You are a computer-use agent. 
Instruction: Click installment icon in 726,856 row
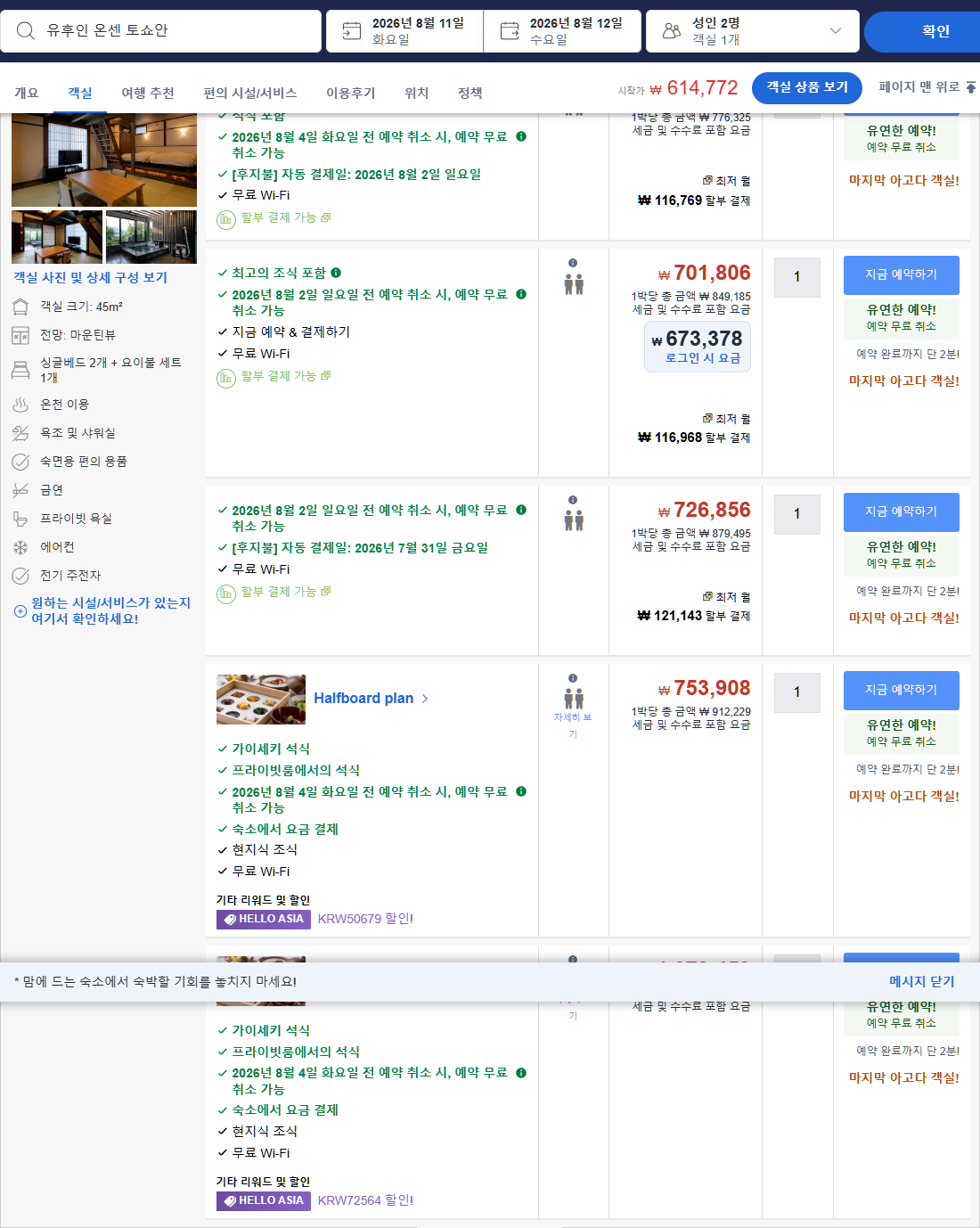pyautogui.click(x=226, y=594)
